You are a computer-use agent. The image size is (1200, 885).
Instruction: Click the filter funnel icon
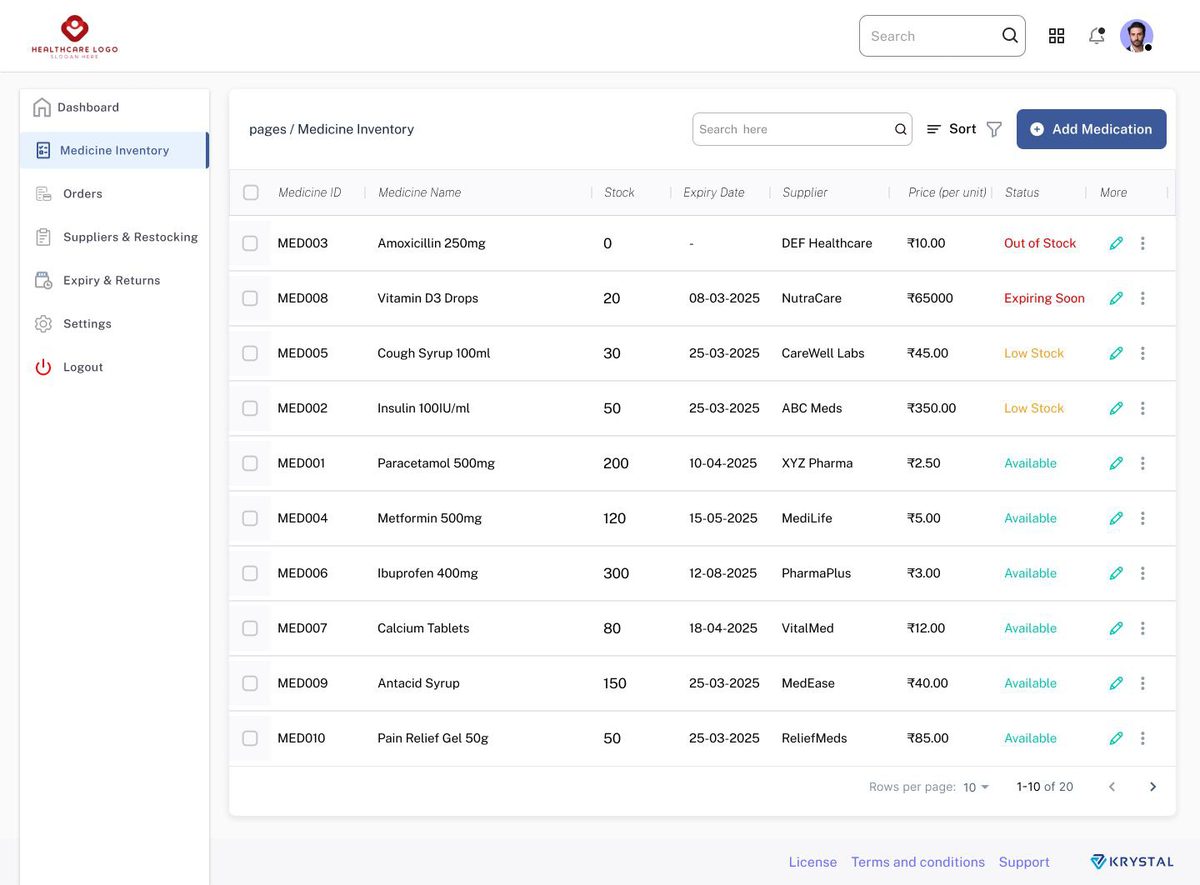click(x=994, y=129)
